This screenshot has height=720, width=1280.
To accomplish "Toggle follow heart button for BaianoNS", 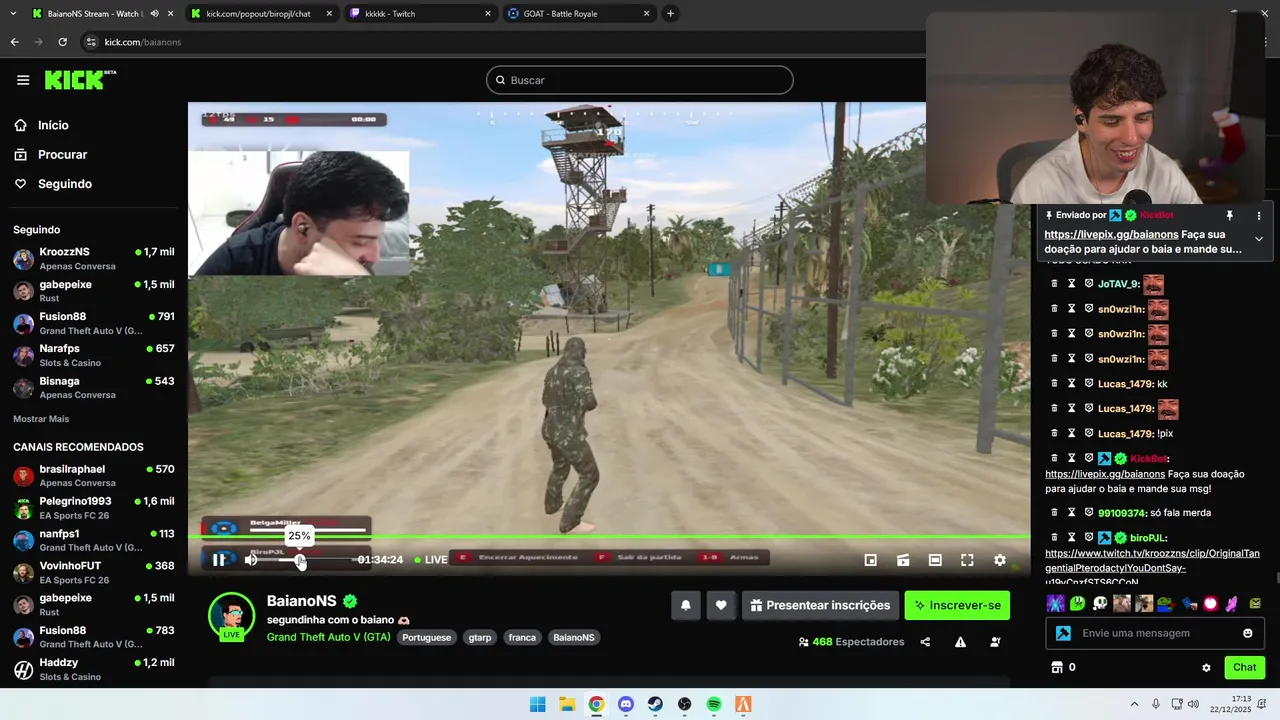I will point(721,605).
